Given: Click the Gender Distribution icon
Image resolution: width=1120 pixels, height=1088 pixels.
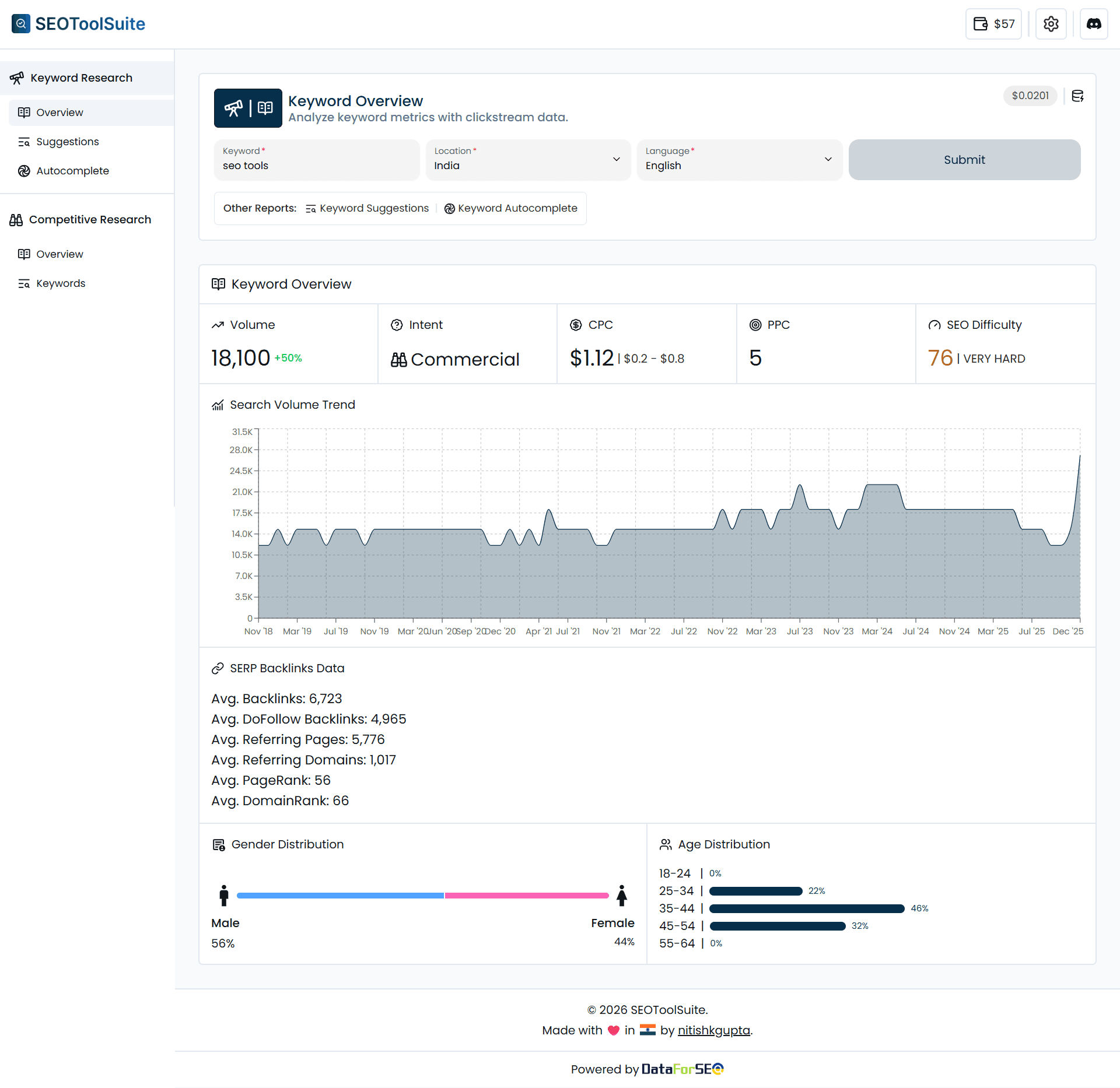Looking at the screenshot, I should 219,845.
